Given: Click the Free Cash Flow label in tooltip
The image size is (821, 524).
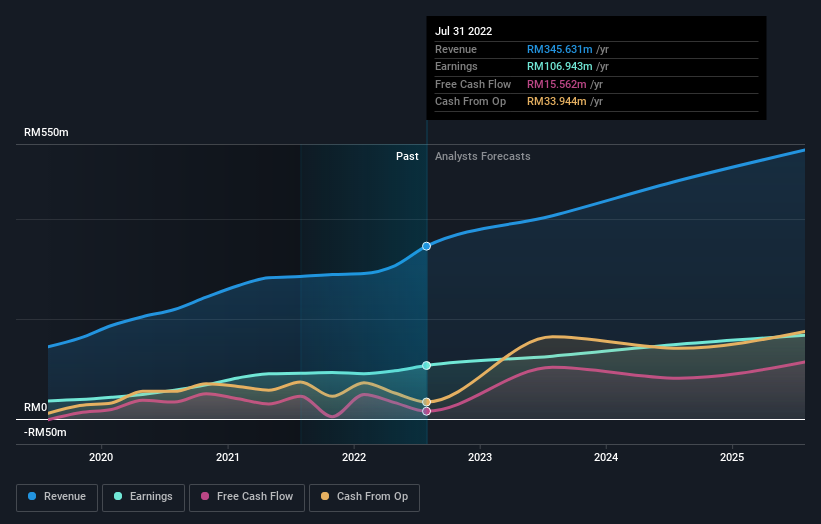Looking at the screenshot, I should pyautogui.click(x=473, y=84).
